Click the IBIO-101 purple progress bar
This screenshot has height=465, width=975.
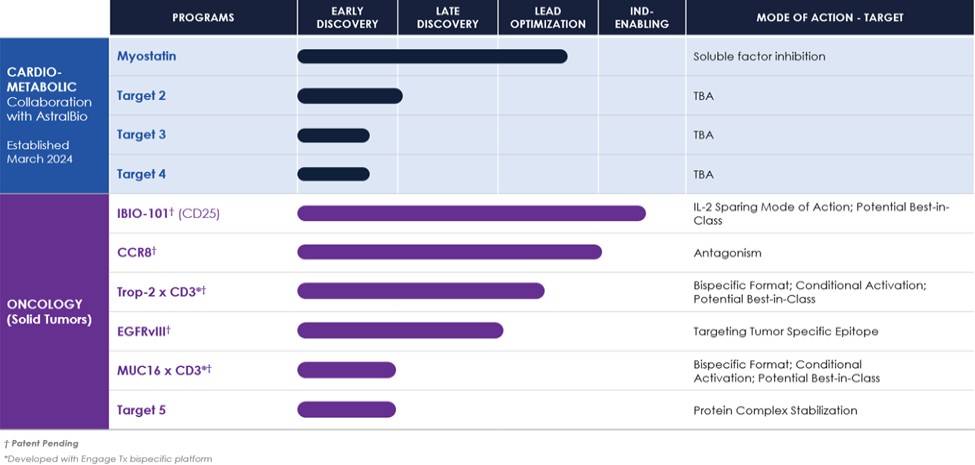[471, 213]
